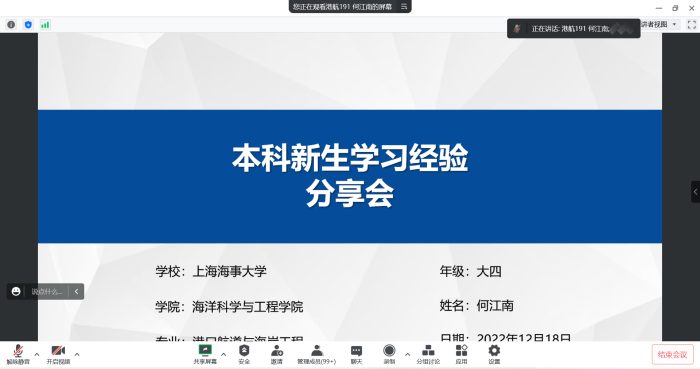Viewport: 700px width, 369px height.
Task: Open the Apps icon
Action: click(x=461, y=354)
